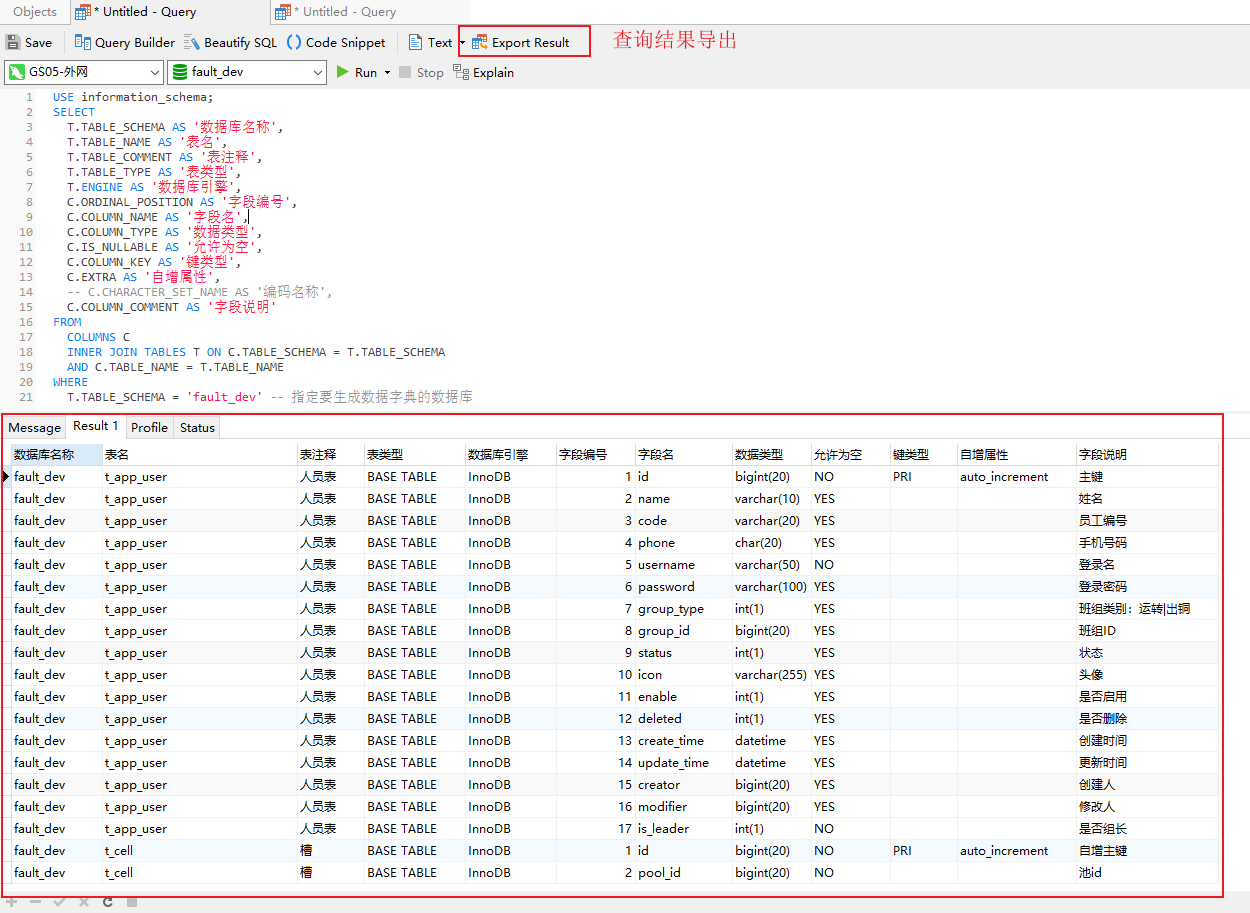
Task: Open the Query Builder tool
Action: 125,42
